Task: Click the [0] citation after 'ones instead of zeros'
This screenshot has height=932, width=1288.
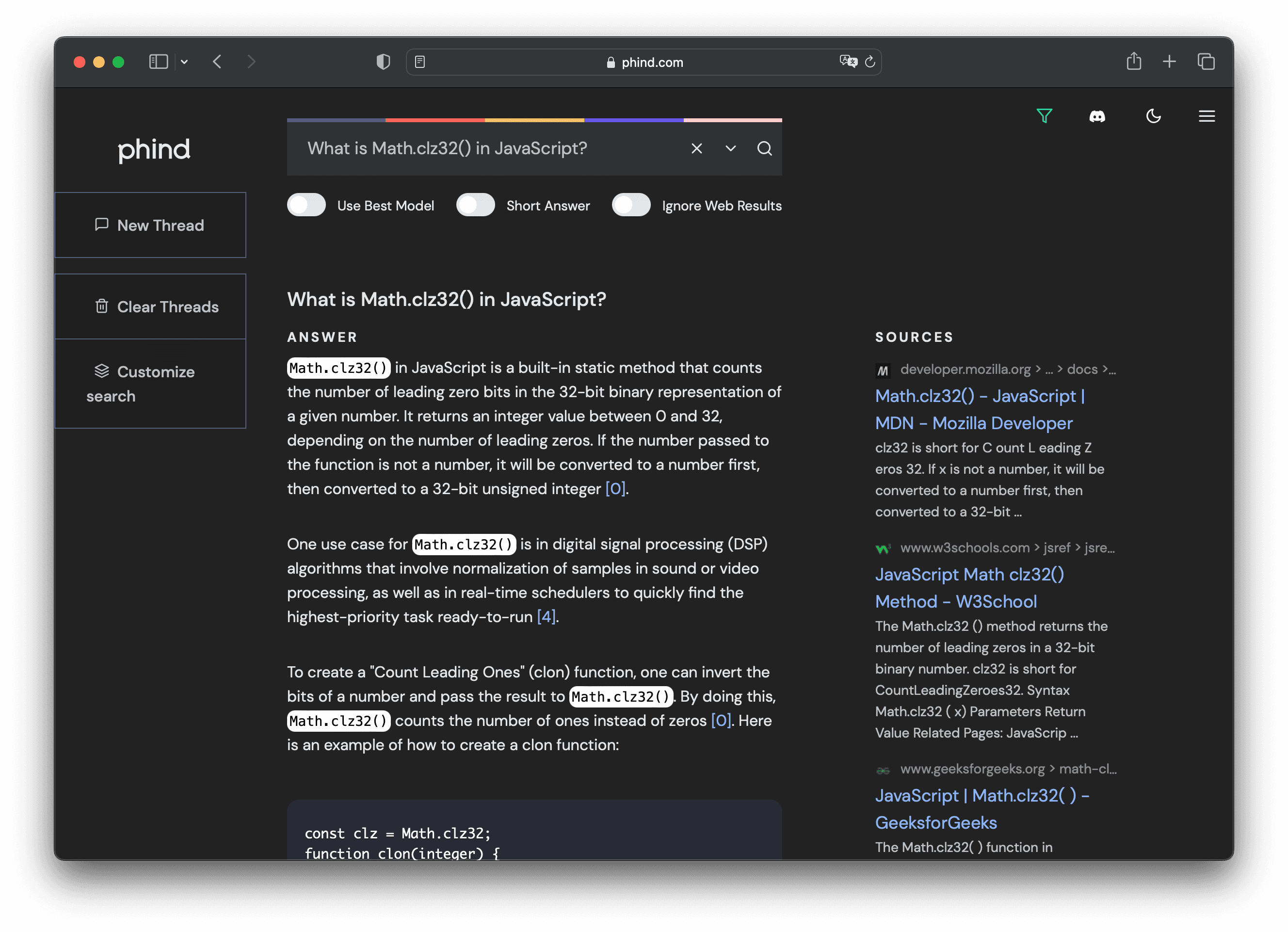Action: 721,720
